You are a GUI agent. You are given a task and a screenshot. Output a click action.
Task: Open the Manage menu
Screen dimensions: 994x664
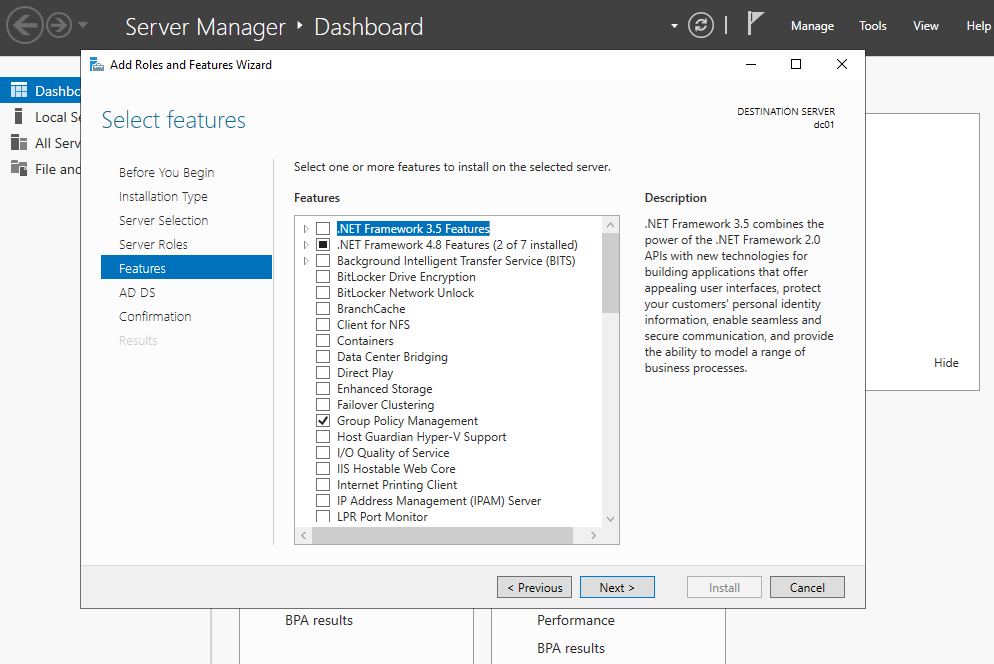[x=812, y=26]
